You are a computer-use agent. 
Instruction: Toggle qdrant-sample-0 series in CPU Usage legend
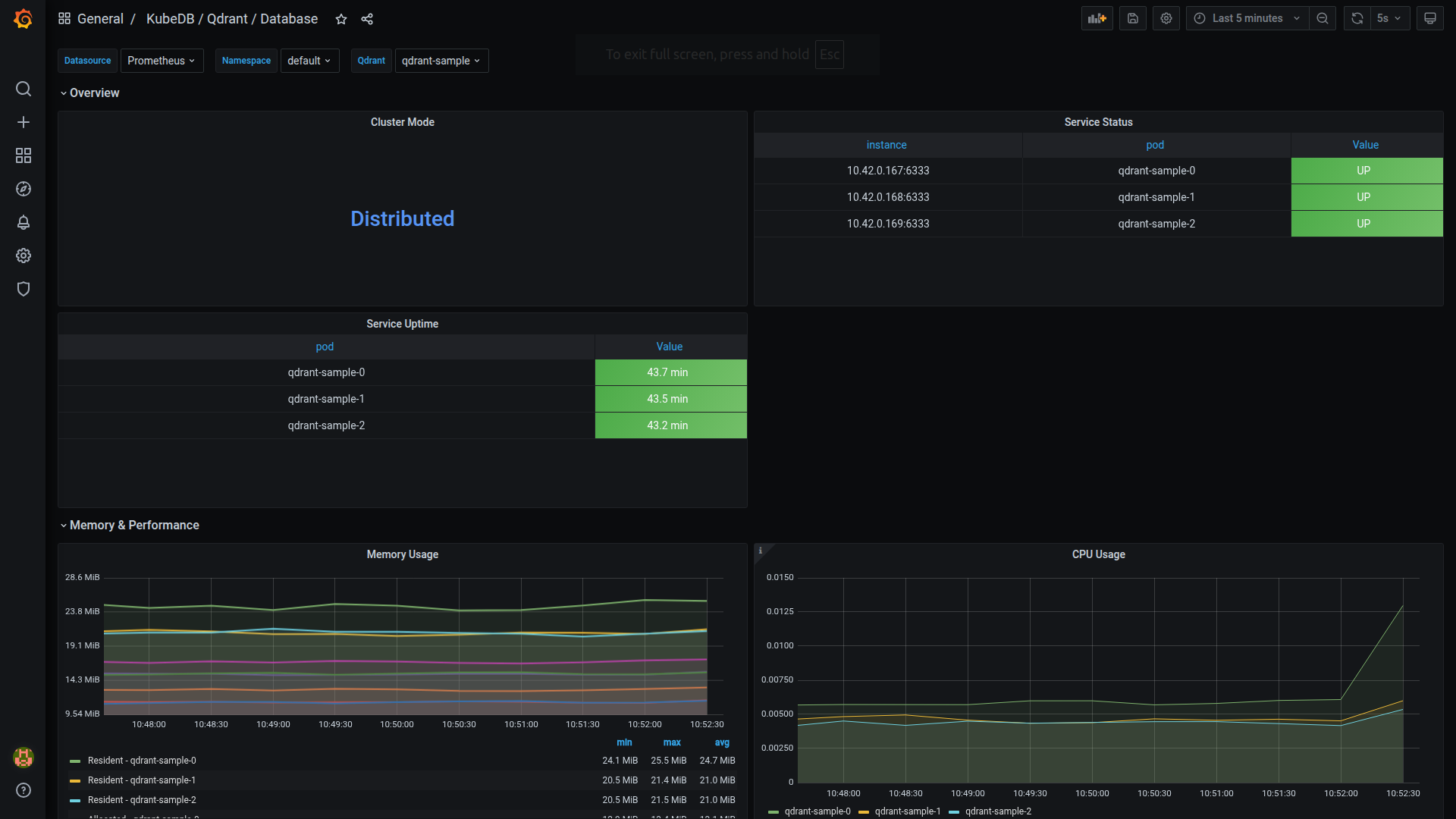817,811
